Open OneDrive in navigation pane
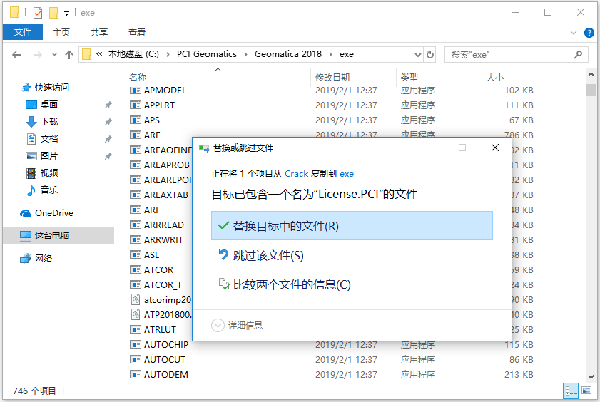Viewport: 600px width, 402px height. click(x=47, y=213)
